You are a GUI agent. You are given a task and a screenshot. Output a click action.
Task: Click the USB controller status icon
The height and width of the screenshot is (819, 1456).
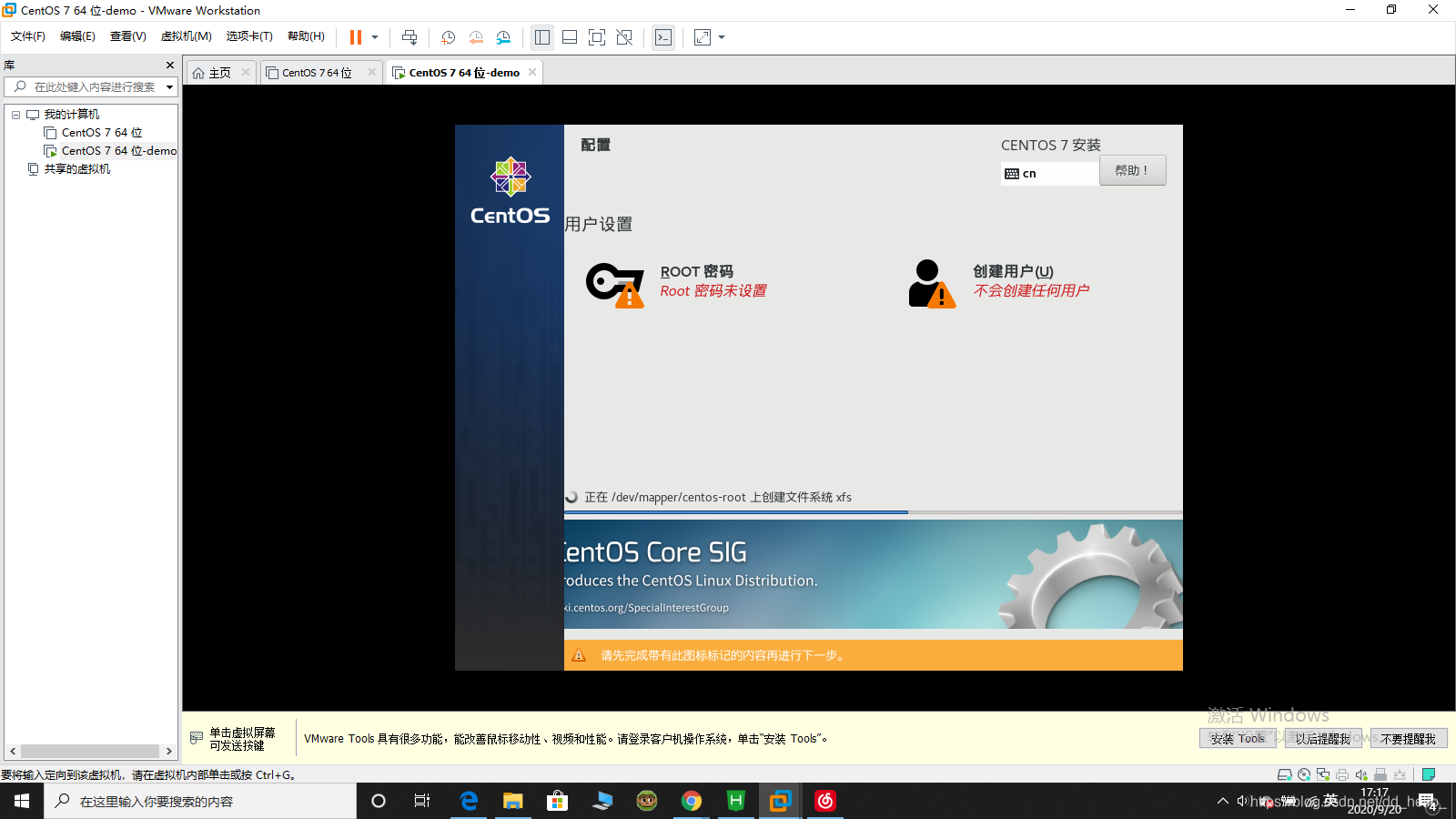1380,775
